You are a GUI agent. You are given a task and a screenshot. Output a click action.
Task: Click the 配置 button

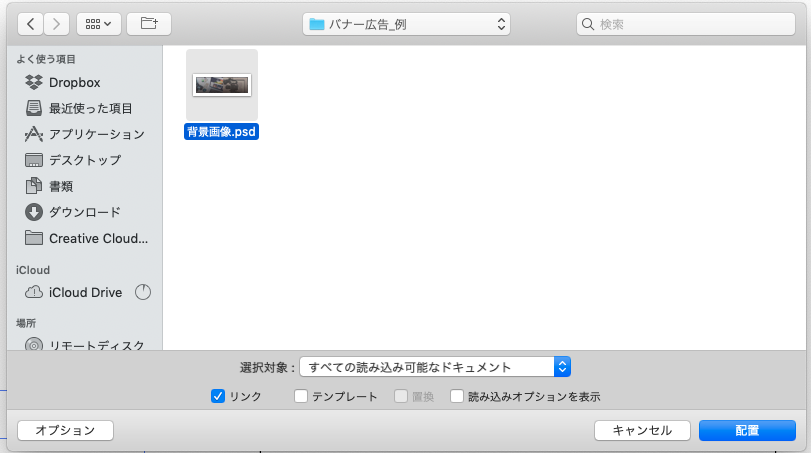tap(746, 430)
